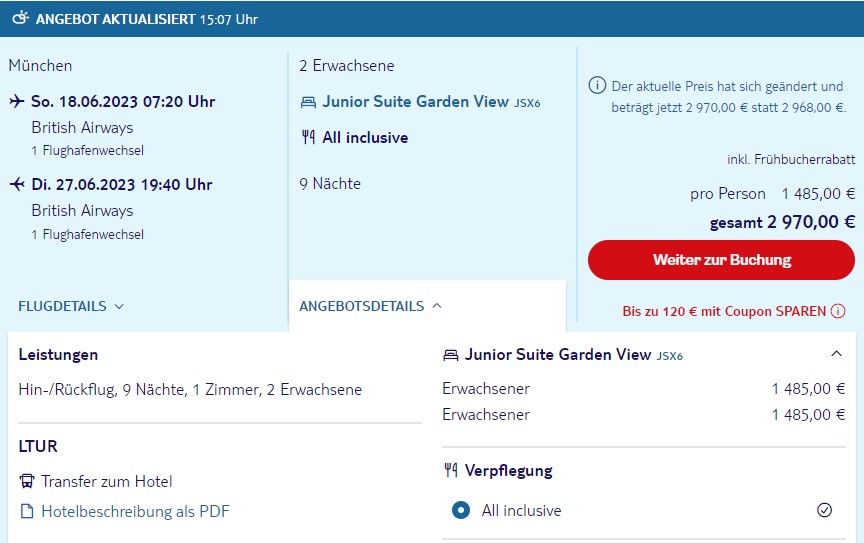The height and width of the screenshot is (543, 864).
Task: Click the Transfer zum Hotel entry
Action: pos(106,482)
